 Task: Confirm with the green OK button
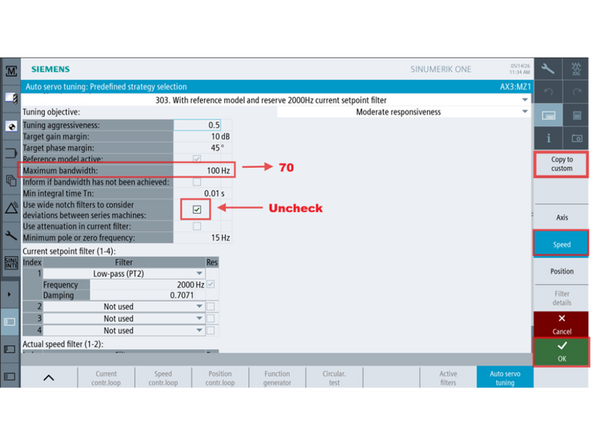point(561,352)
